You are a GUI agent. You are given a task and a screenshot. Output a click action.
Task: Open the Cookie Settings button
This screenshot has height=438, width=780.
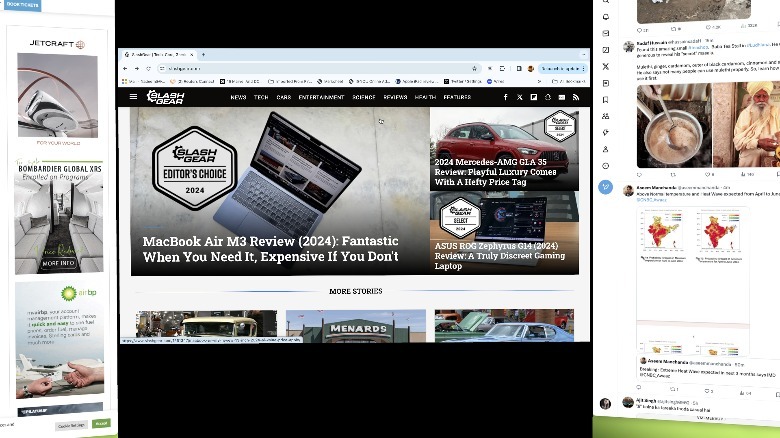72,426
